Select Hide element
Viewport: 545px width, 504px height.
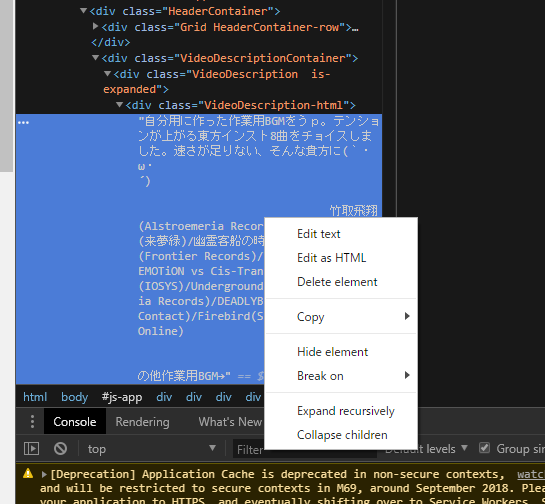point(341,352)
